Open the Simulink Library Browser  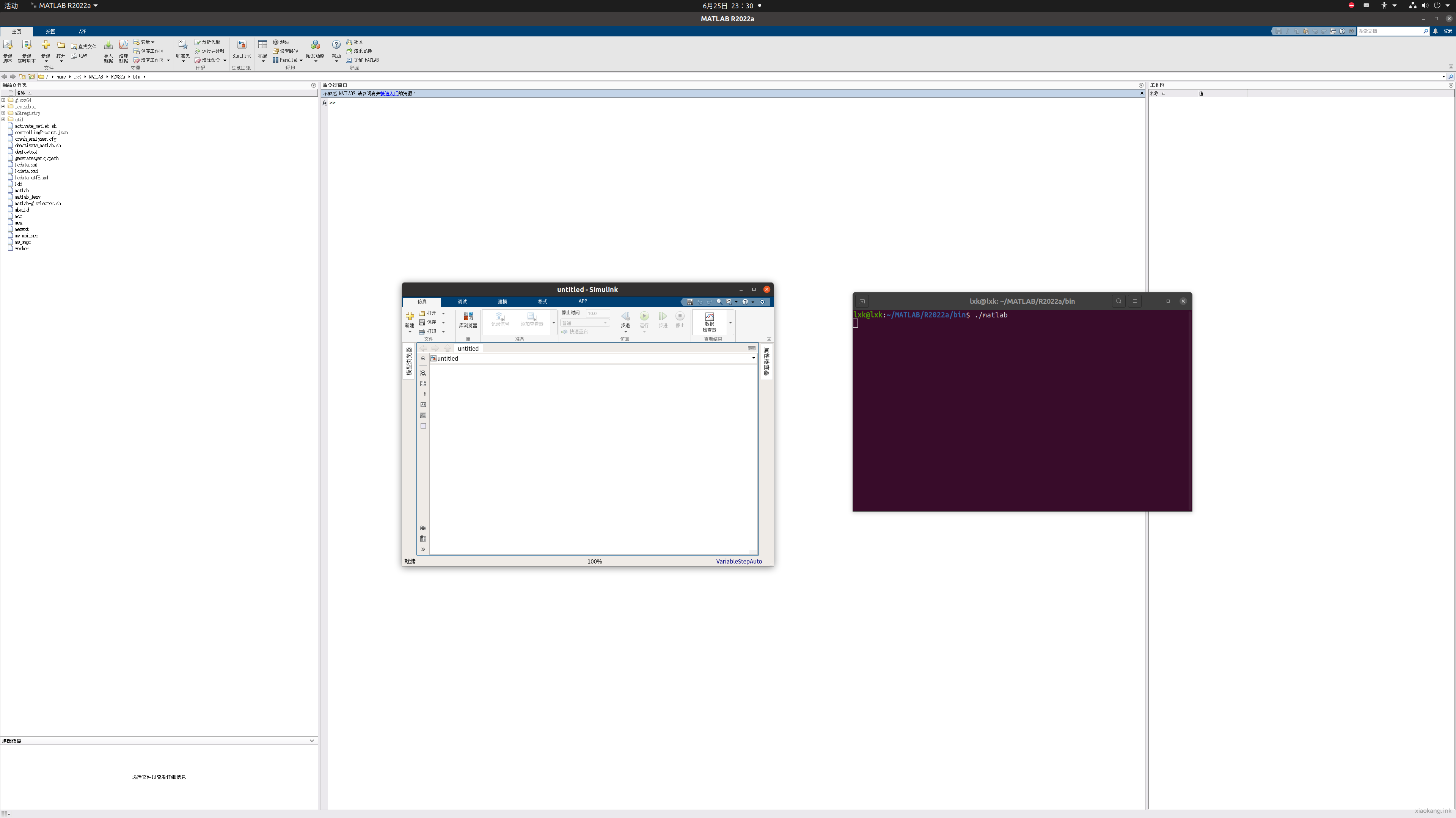coord(468,320)
